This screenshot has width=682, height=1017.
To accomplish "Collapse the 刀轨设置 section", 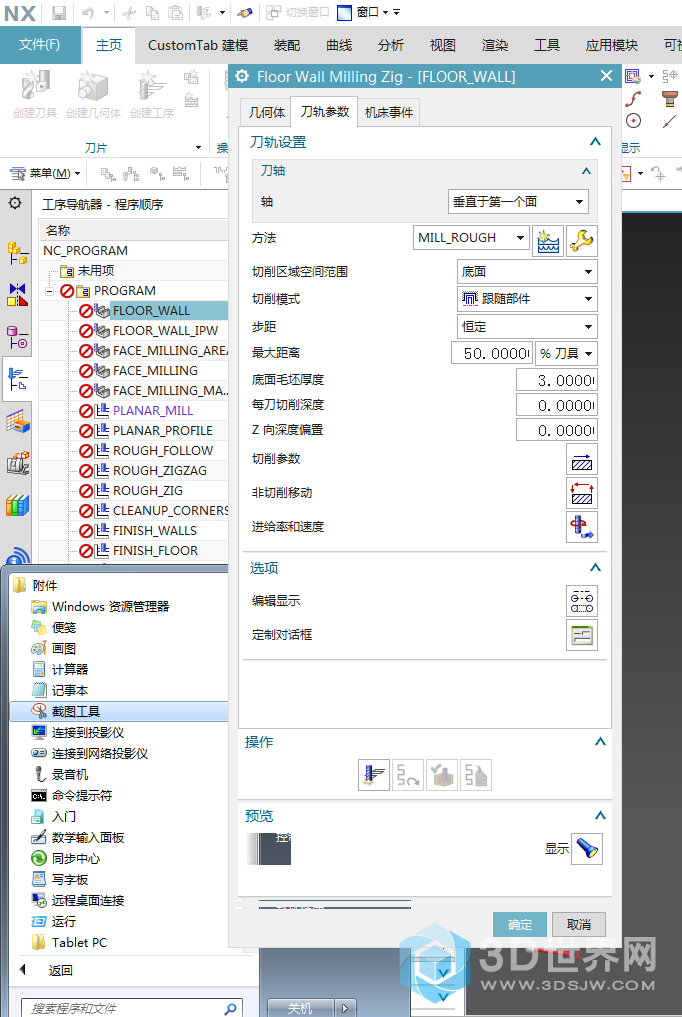I will coord(595,141).
